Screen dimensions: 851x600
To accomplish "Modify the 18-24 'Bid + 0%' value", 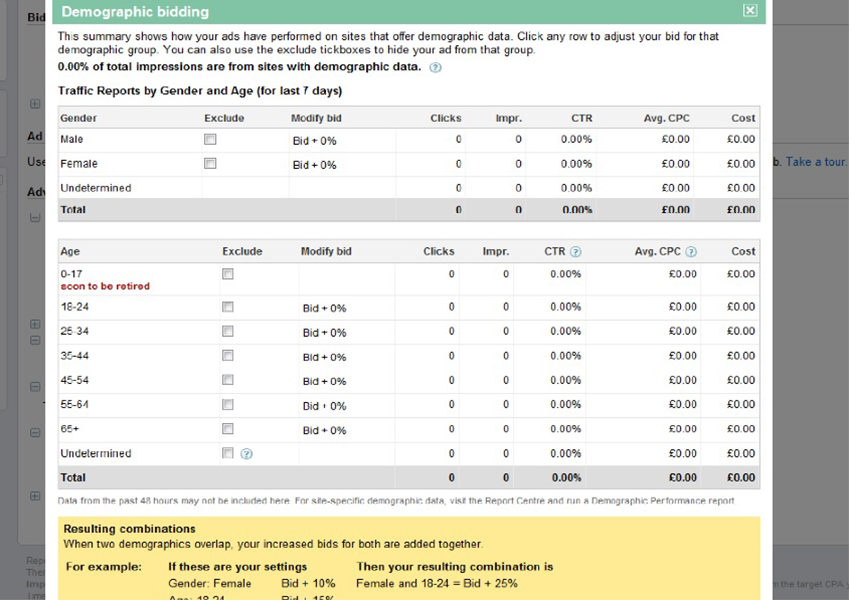I will point(325,308).
